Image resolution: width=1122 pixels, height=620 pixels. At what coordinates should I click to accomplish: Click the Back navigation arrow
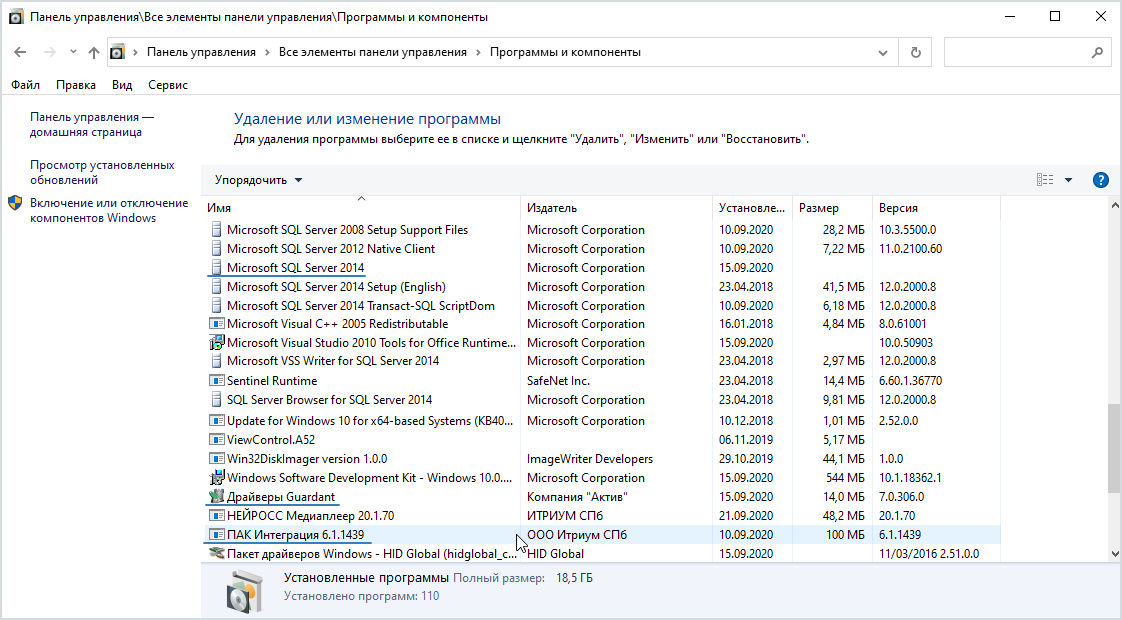coord(20,52)
